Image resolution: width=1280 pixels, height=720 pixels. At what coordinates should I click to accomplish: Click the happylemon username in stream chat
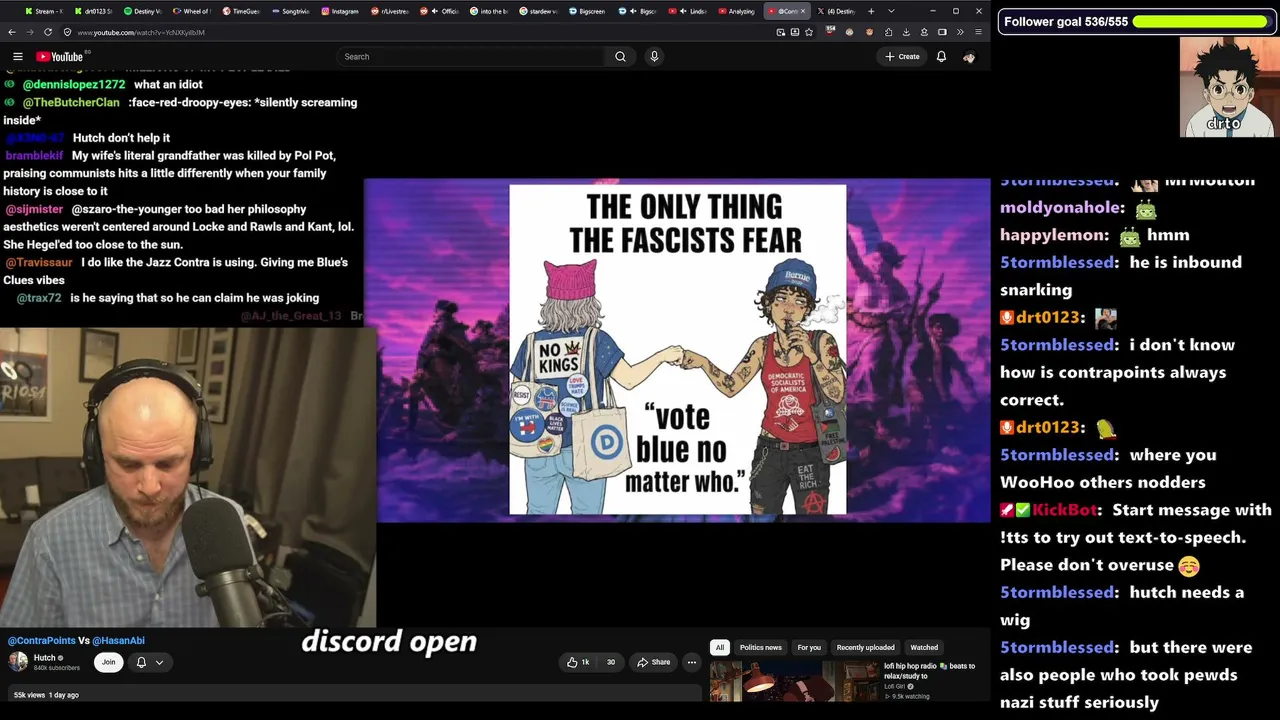(x=1054, y=235)
